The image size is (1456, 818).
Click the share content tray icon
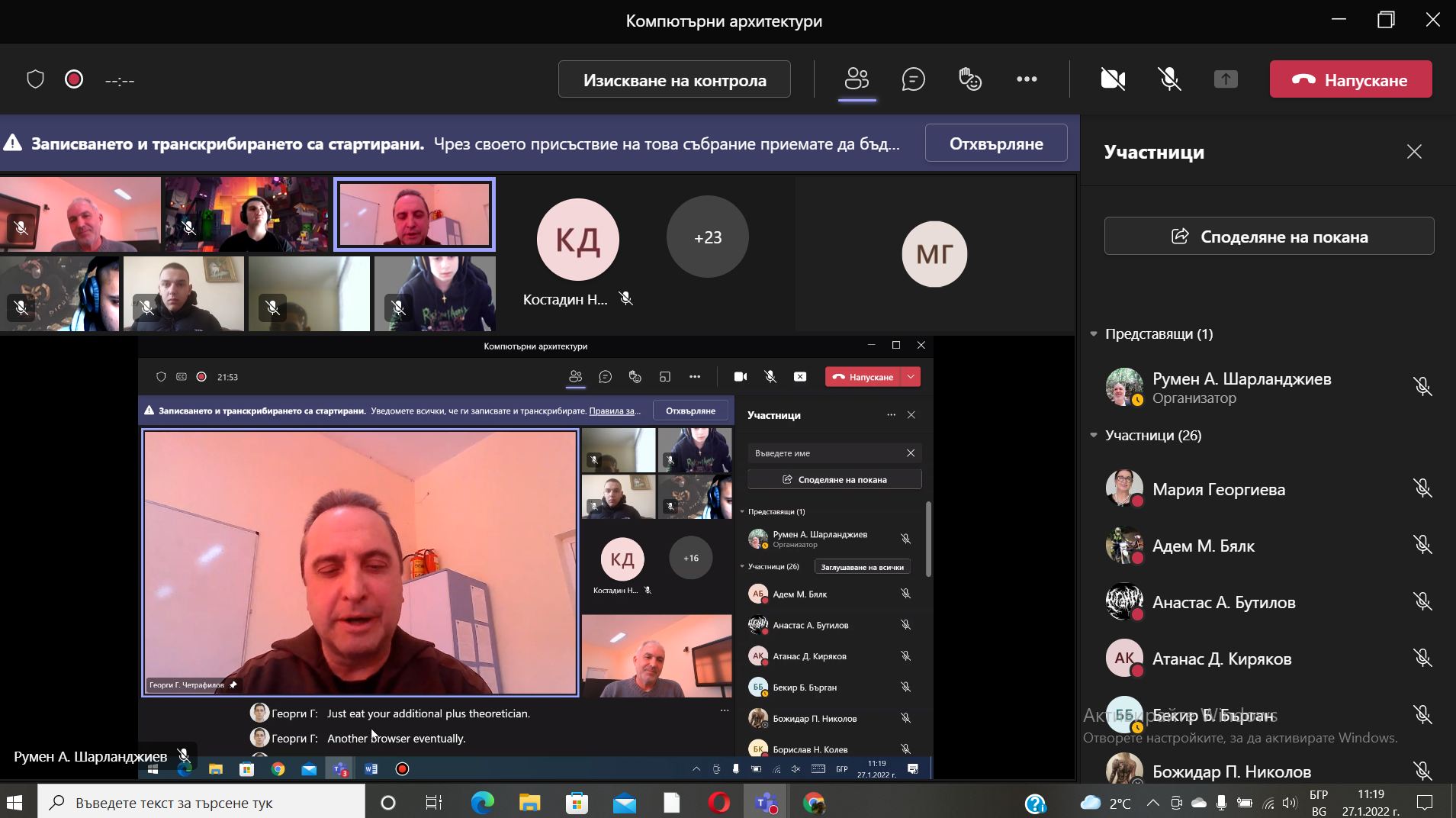tap(1226, 79)
